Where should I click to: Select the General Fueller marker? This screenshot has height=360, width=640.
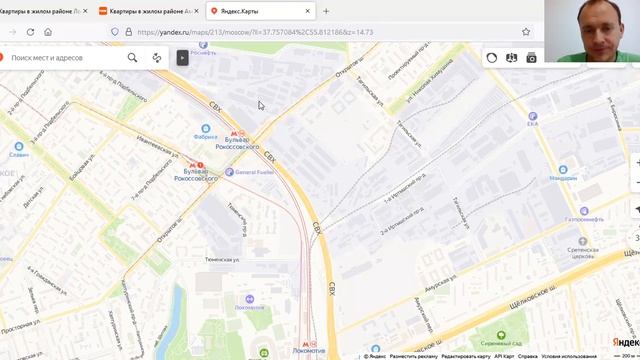[x=229, y=172]
